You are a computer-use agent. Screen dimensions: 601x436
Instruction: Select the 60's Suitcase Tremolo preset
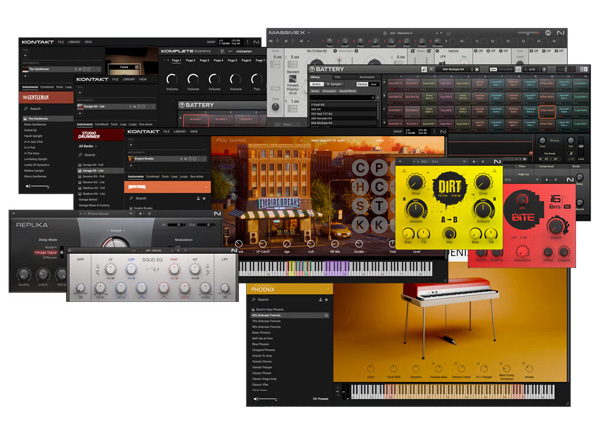coord(267,315)
